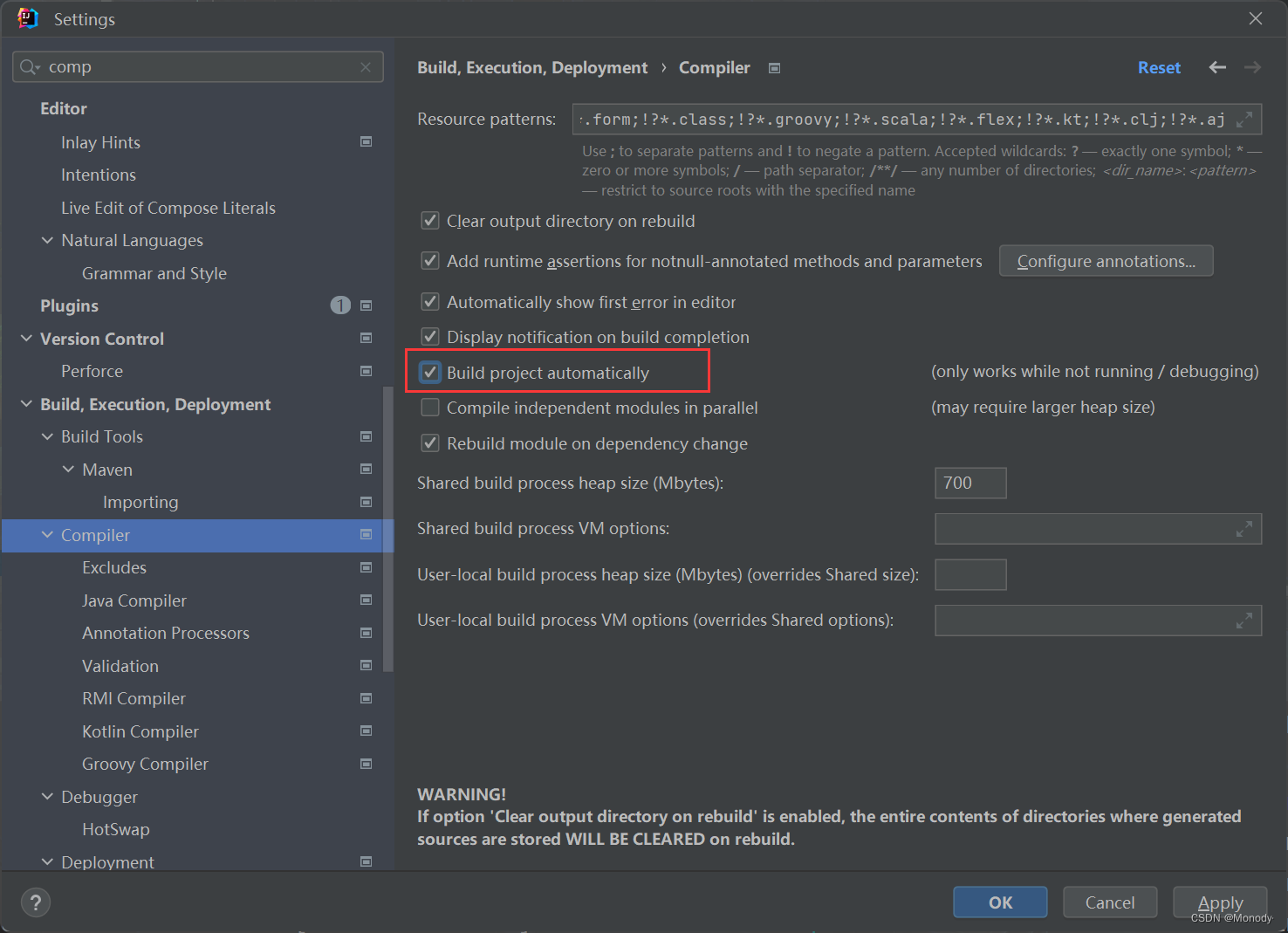The image size is (1288, 933).
Task: Click the search magnifier icon in the settings search
Action: pos(27,67)
